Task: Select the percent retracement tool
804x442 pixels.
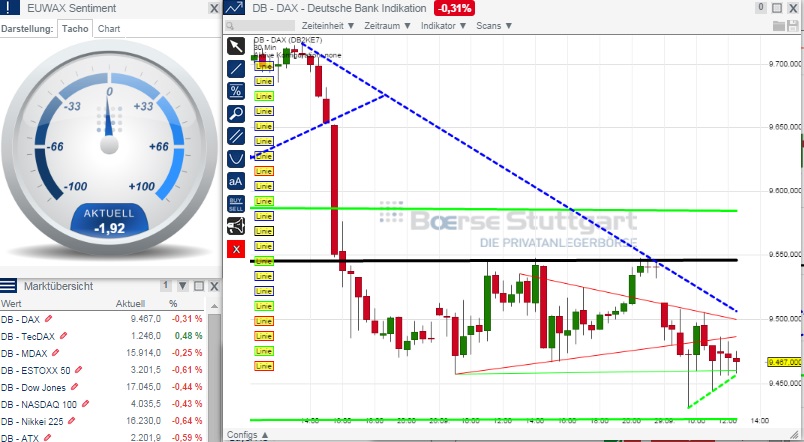Action: click(236, 91)
